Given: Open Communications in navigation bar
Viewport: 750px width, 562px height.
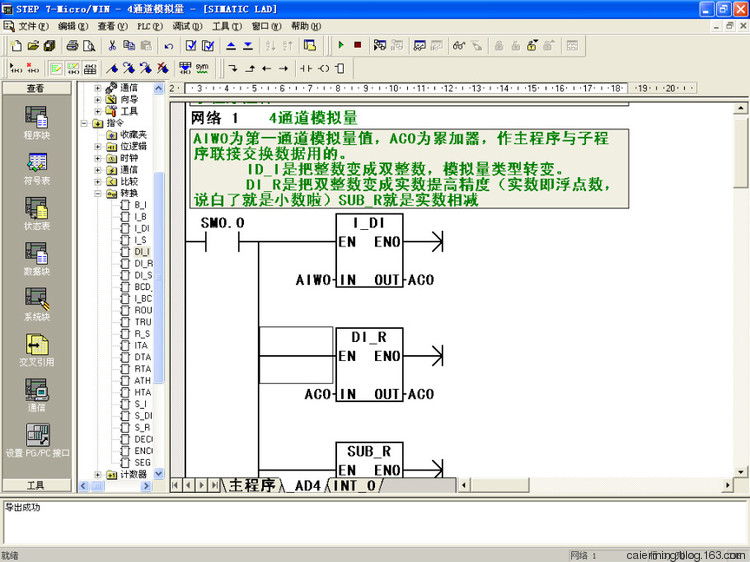Looking at the screenshot, I should [37, 396].
